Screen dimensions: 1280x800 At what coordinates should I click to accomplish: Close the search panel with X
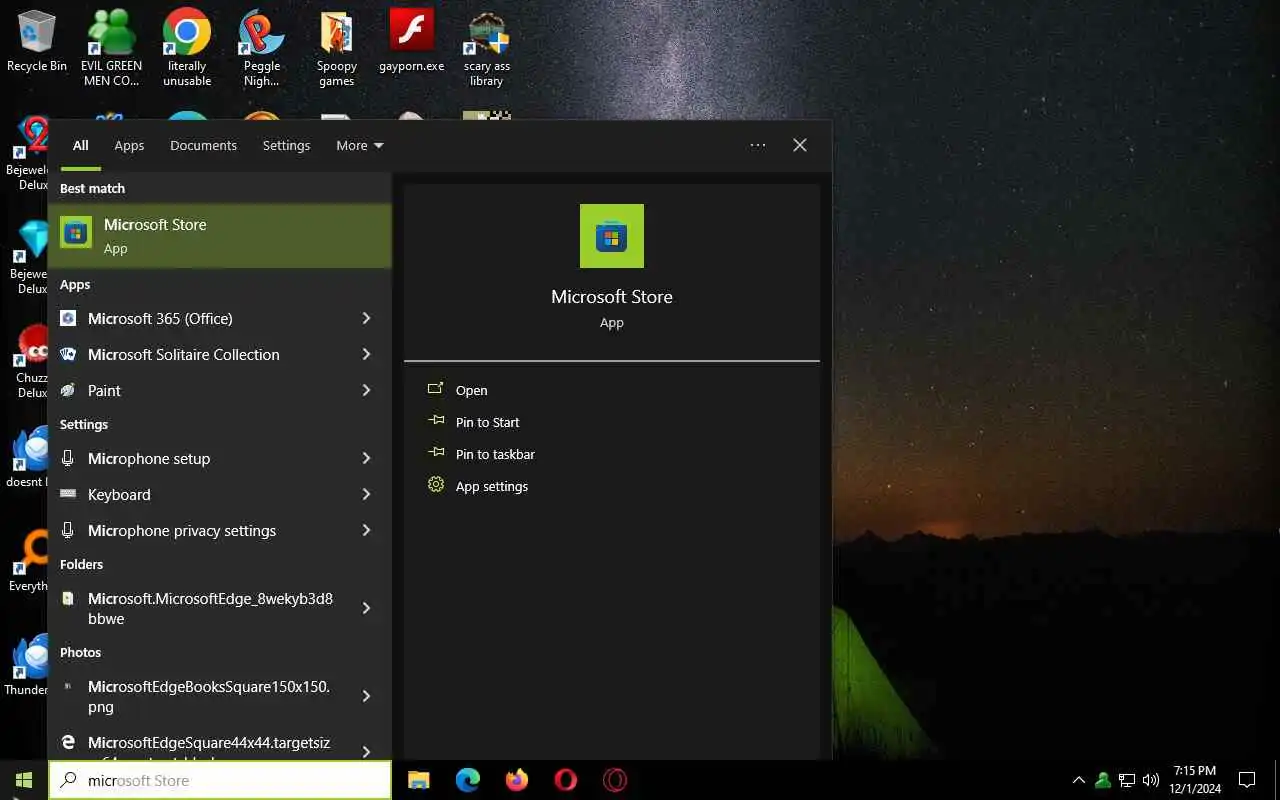point(800,145)
